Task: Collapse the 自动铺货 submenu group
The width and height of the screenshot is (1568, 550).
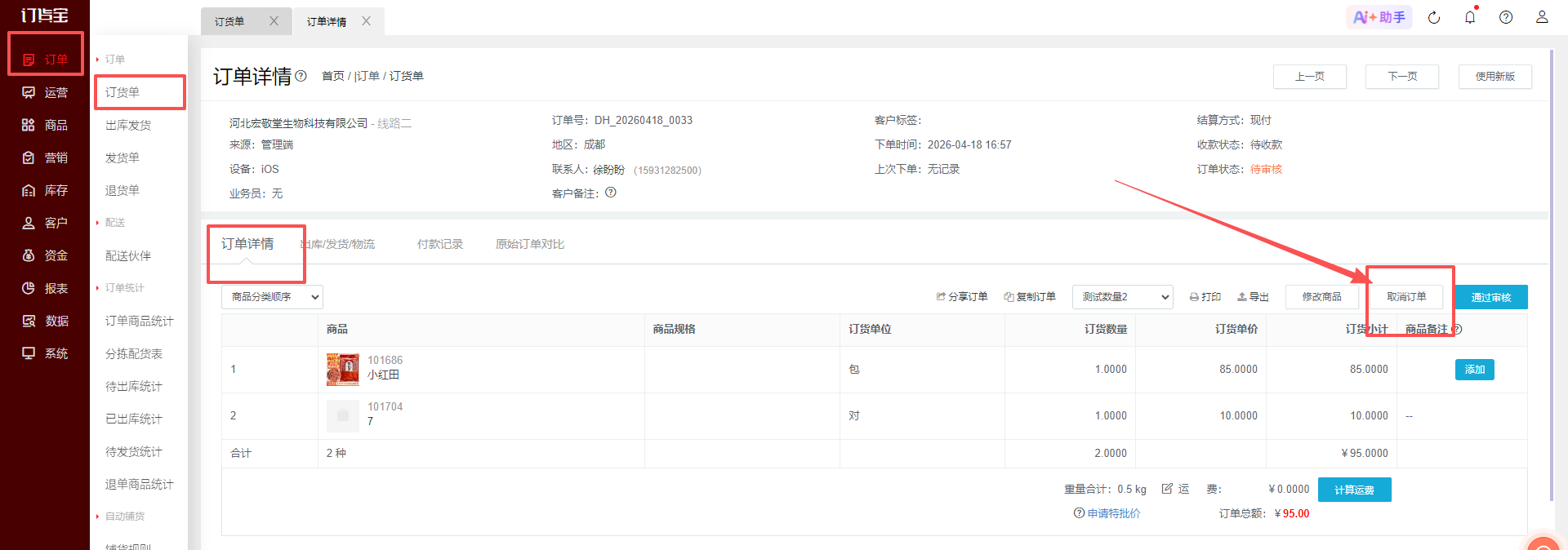Action: 120,517
